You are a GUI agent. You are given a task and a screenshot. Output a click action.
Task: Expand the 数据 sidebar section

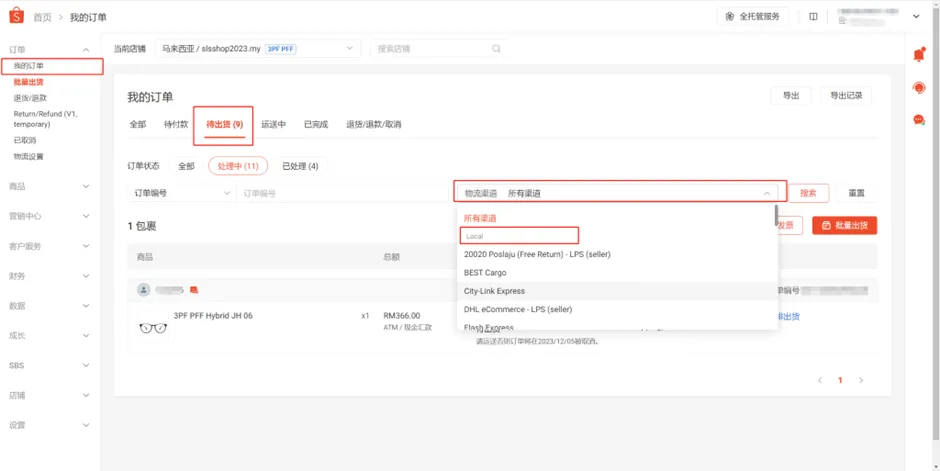[x=86, y=306]
